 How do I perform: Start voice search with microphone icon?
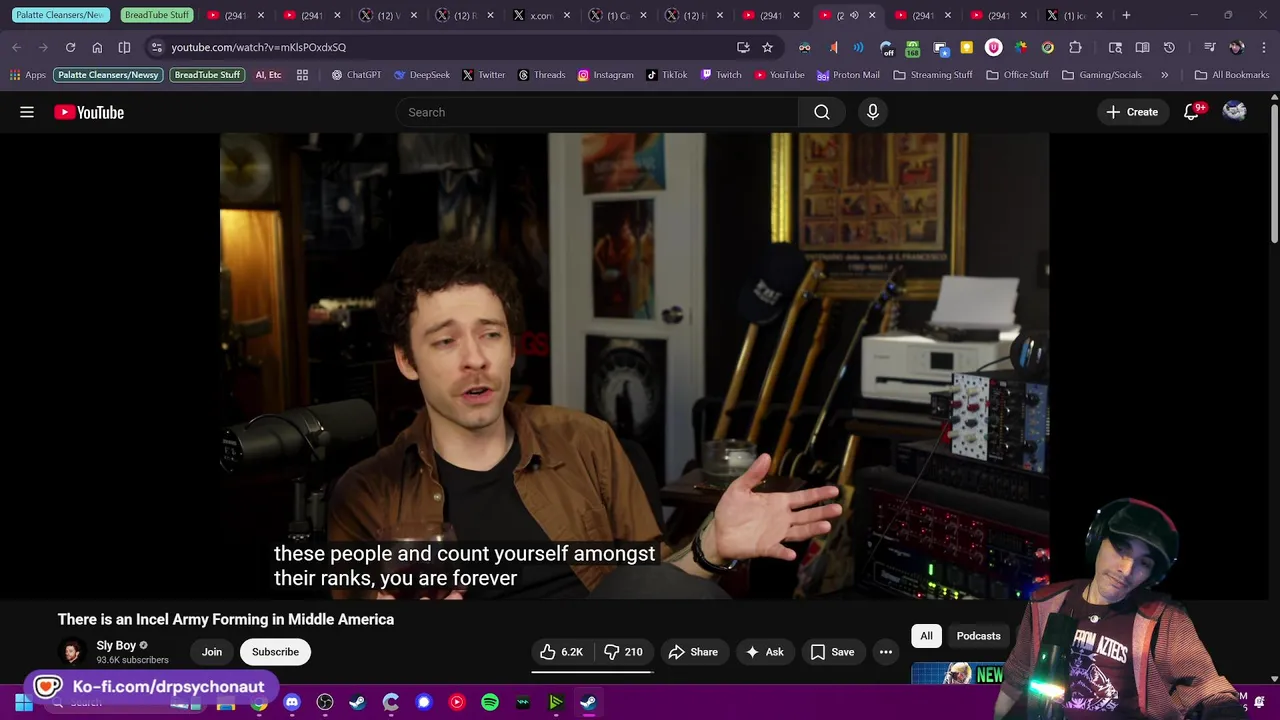(873, 112)
